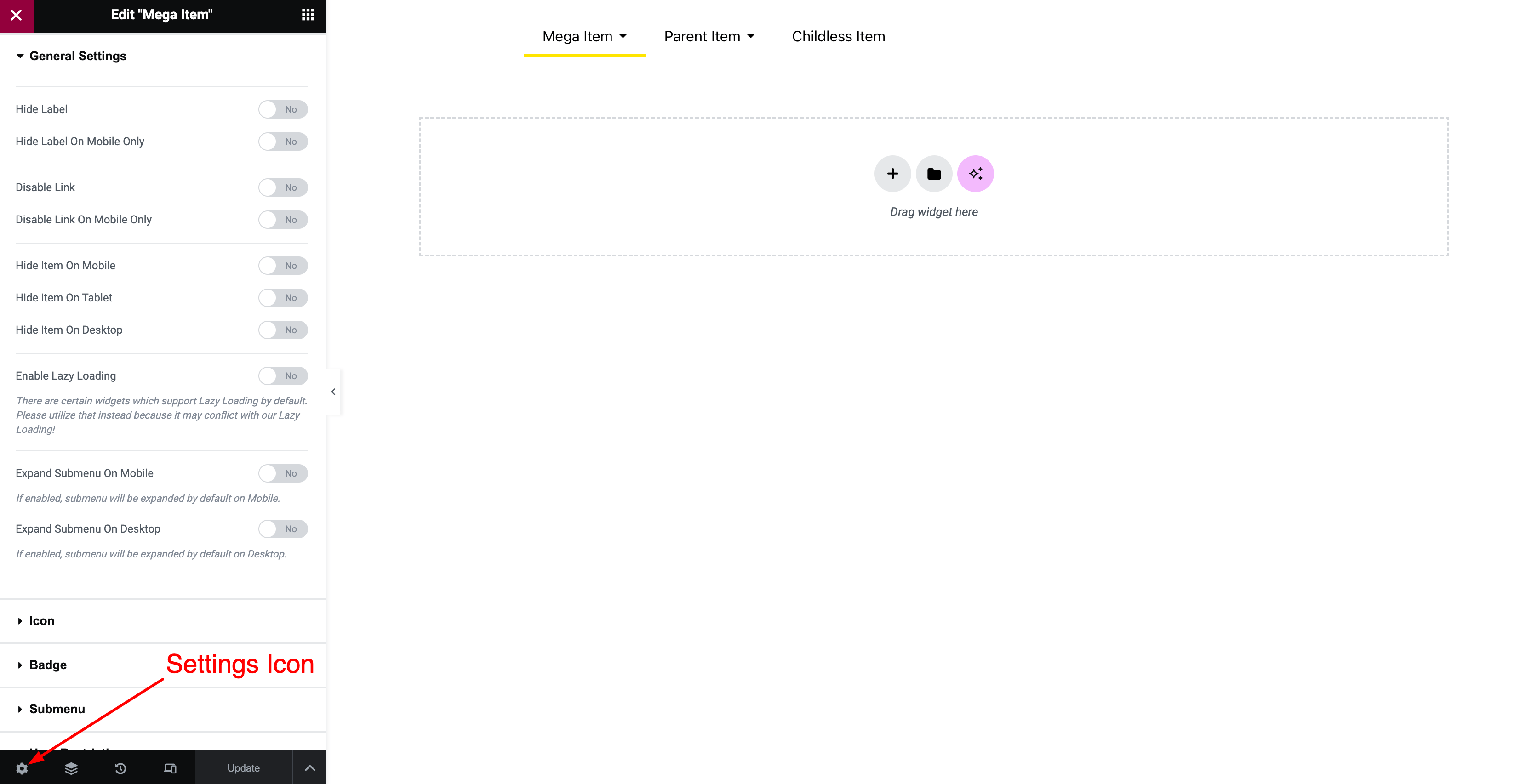This screenshot has width=1520, height=784.
Task: Open the widgets grid icon in header
Action: pyautogui.click(x=308, y=15)
